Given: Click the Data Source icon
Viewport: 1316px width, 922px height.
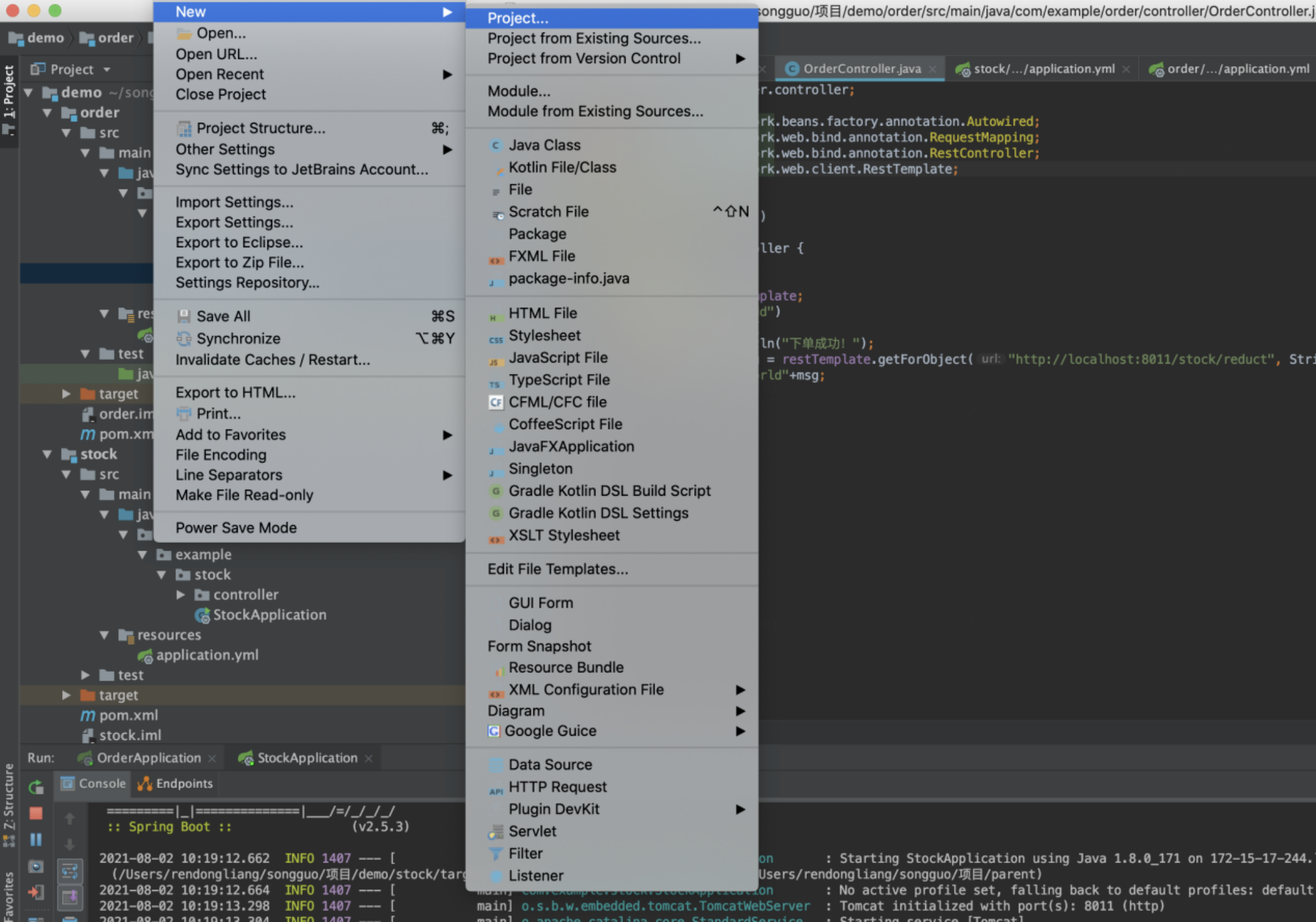Looking at the screenshot, I should [x=496, y=765].
